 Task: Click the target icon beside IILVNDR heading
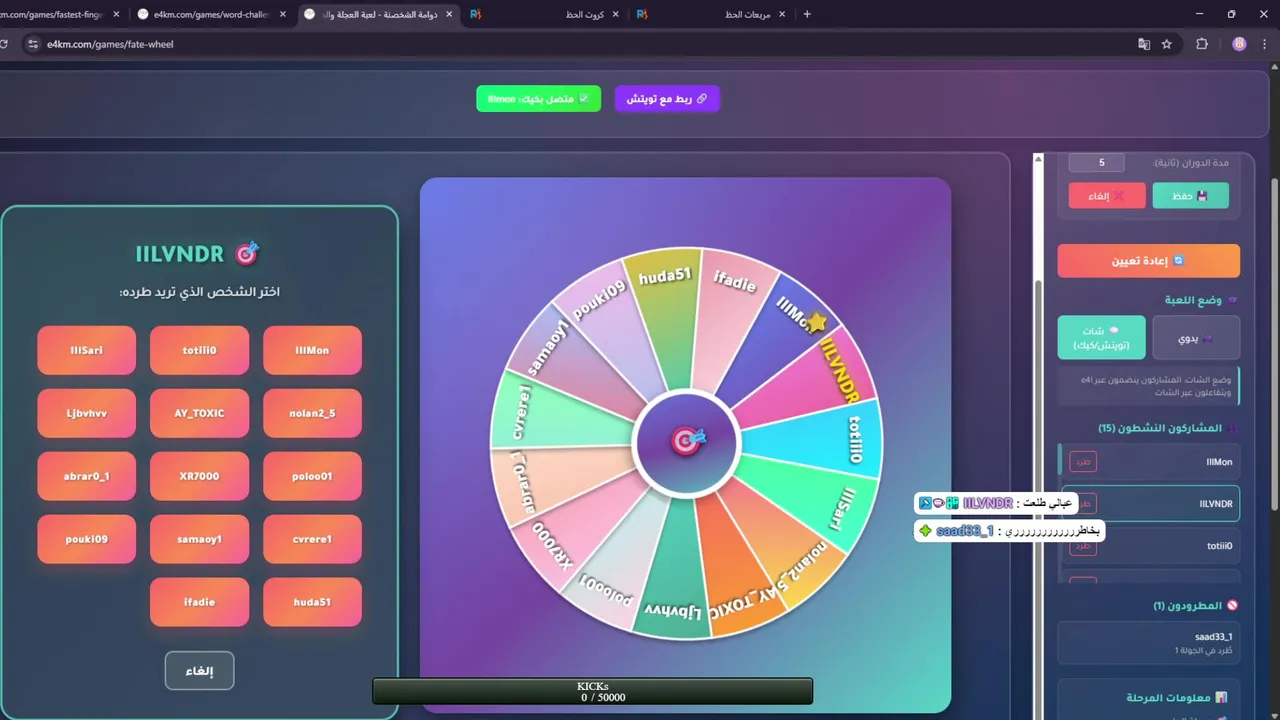pos(246,253)
